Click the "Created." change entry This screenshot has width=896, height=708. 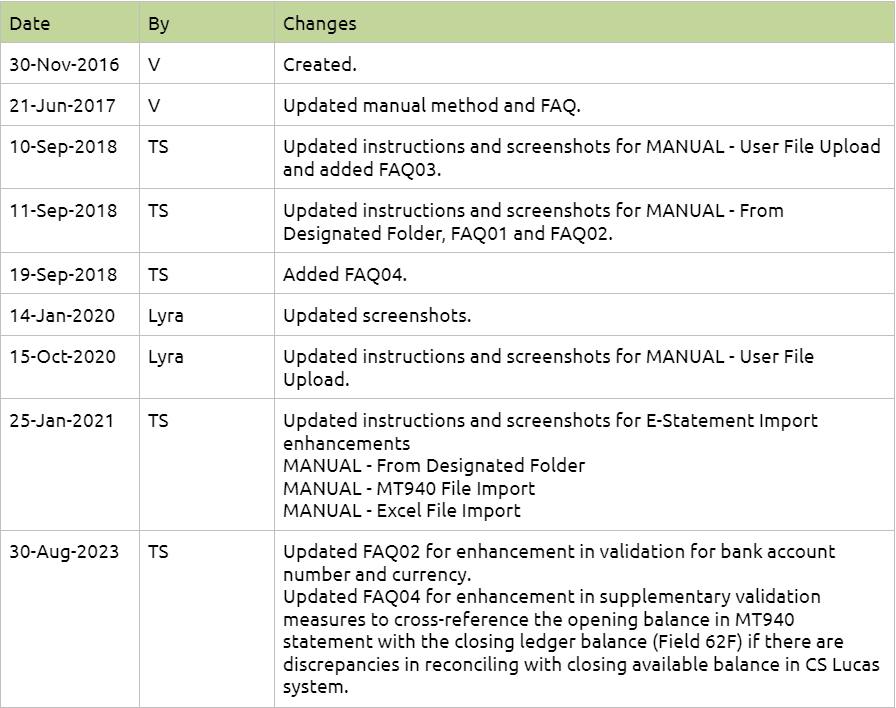click(x=320, y=65)
